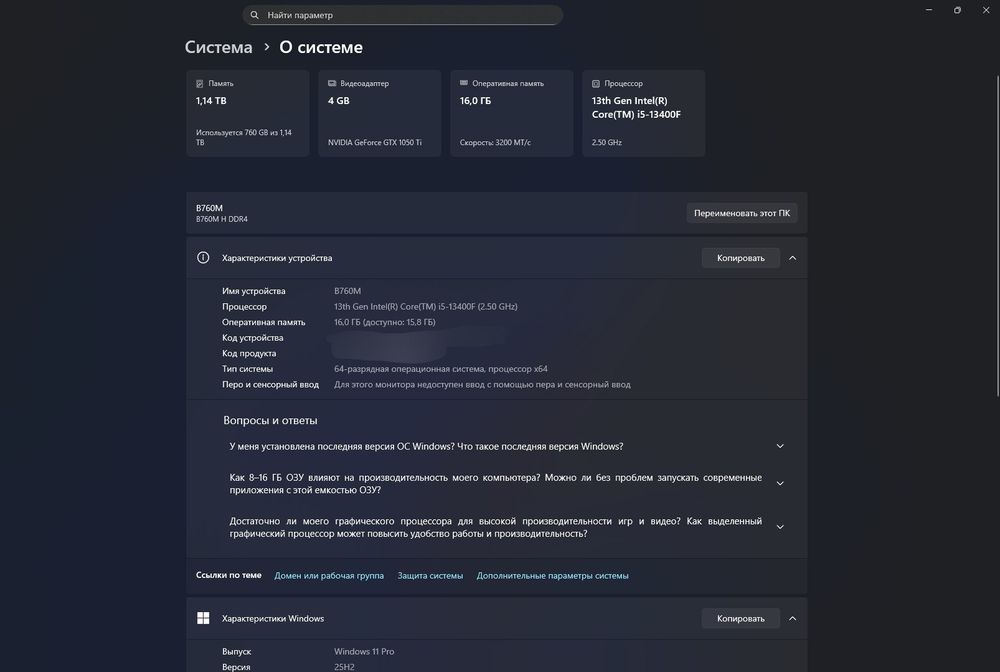This screenshot has height=672, width=1000.
Task: Select the Windows 11 Pro edition text
Action: coord(364,651)
